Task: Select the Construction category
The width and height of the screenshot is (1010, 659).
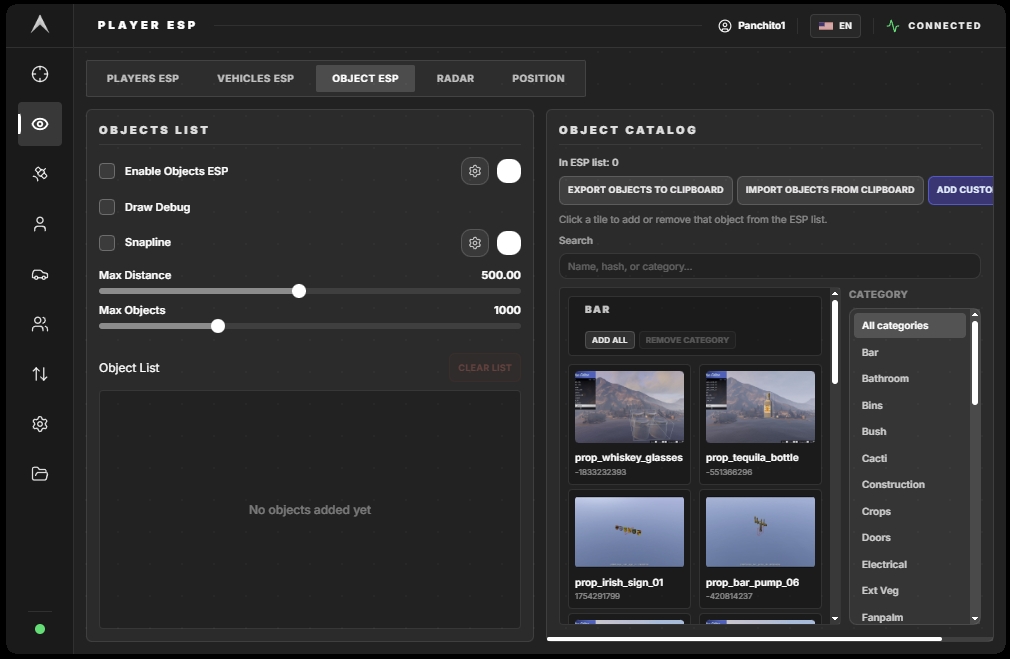Action: 910,484
